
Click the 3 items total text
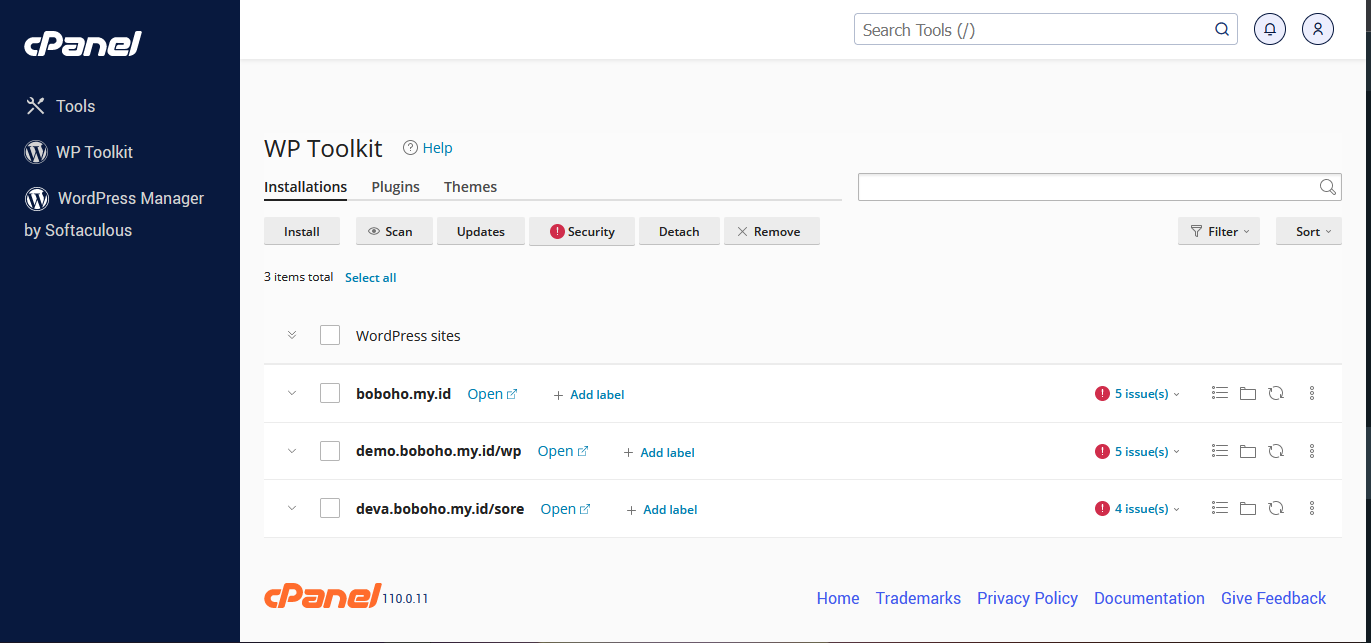pyautogui.click(x=298, y=277)
